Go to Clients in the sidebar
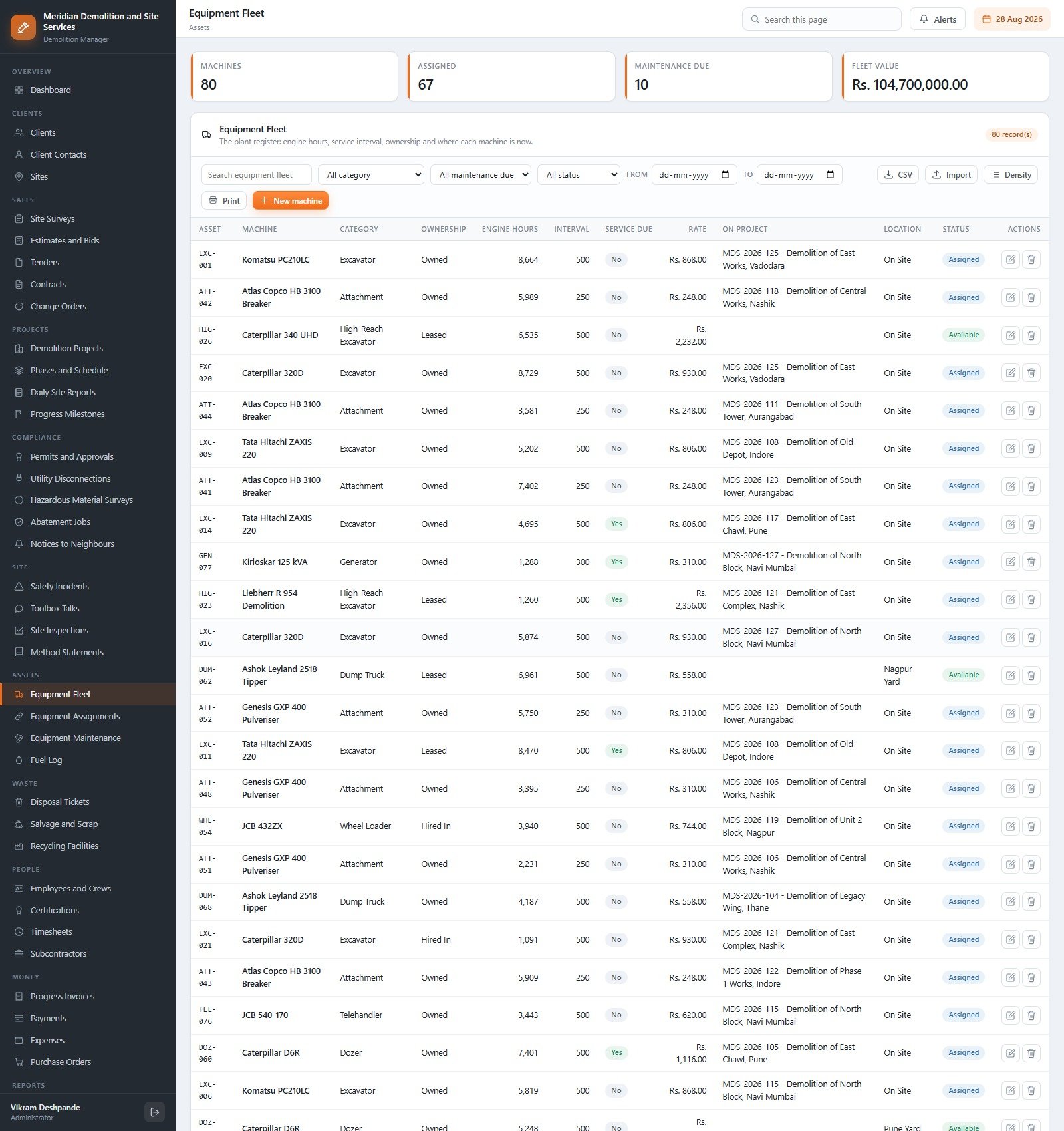The width and height of the screenshot is (1064, 1131). coord(88,132)
